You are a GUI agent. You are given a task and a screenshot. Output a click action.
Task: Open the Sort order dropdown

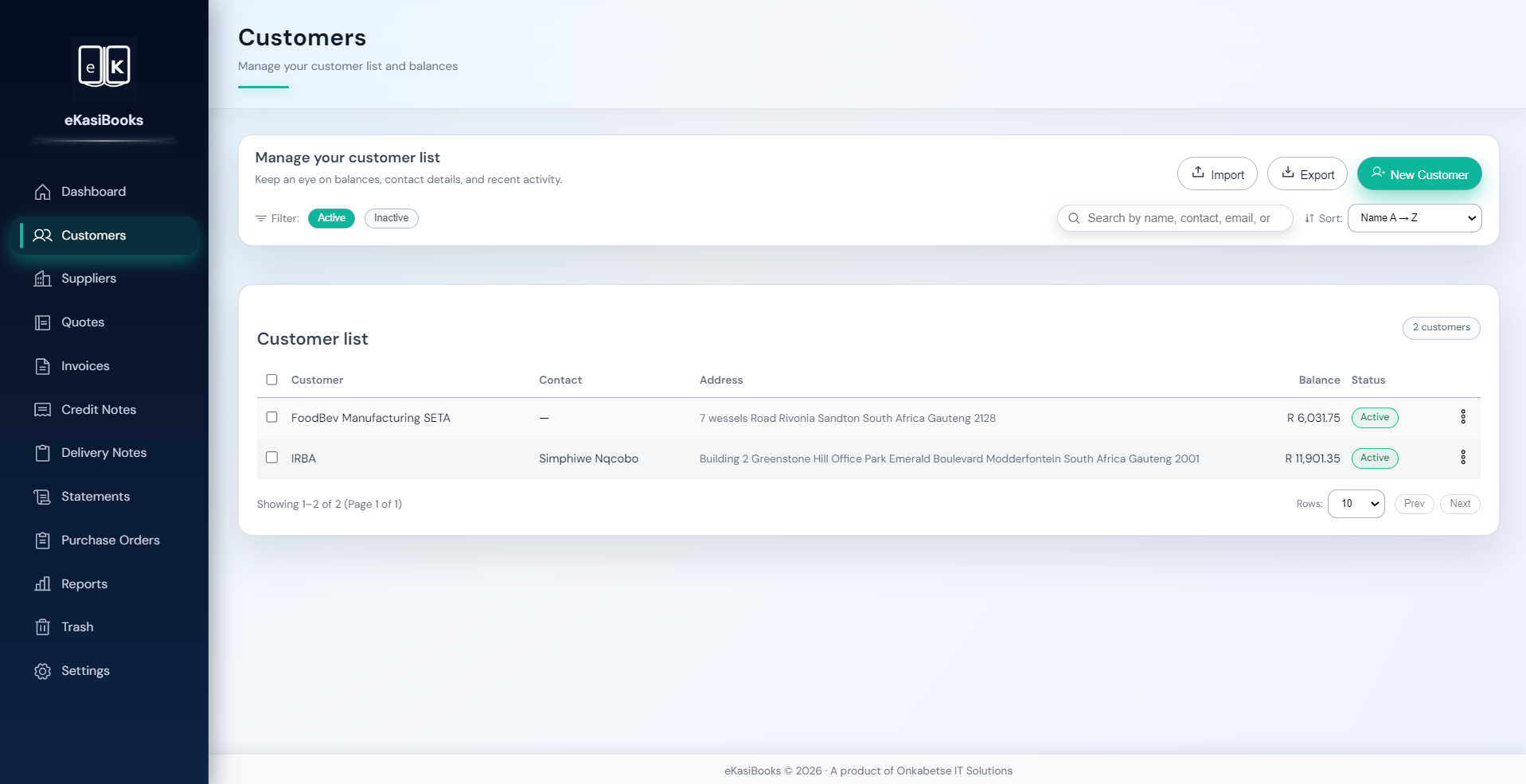coord(1414,217)
